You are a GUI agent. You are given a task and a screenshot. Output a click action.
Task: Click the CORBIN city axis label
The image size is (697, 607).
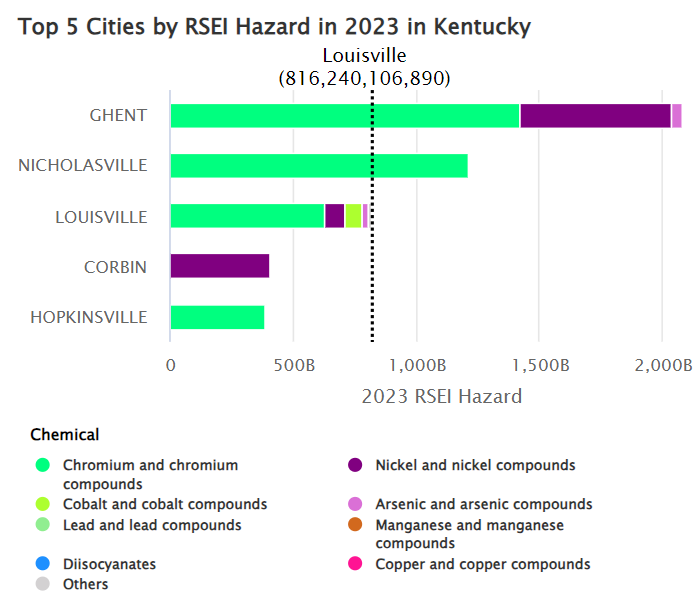pos(115,267)
